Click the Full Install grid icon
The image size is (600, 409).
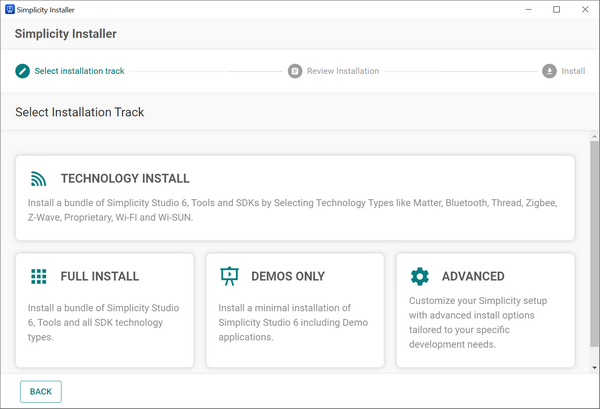tap(38, 276)
